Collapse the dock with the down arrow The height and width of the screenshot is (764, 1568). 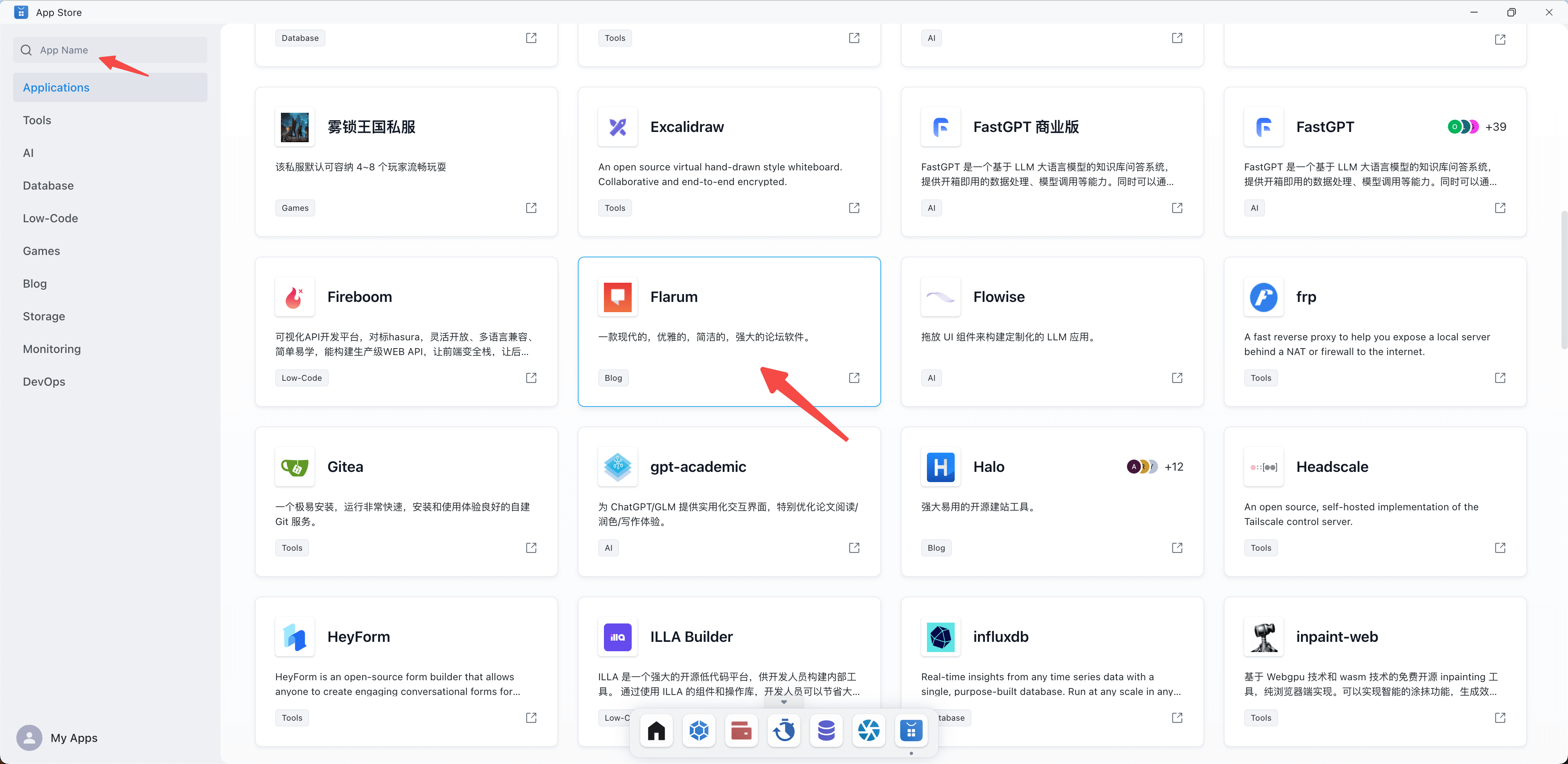pyautogui.click(x=784, y=702)
